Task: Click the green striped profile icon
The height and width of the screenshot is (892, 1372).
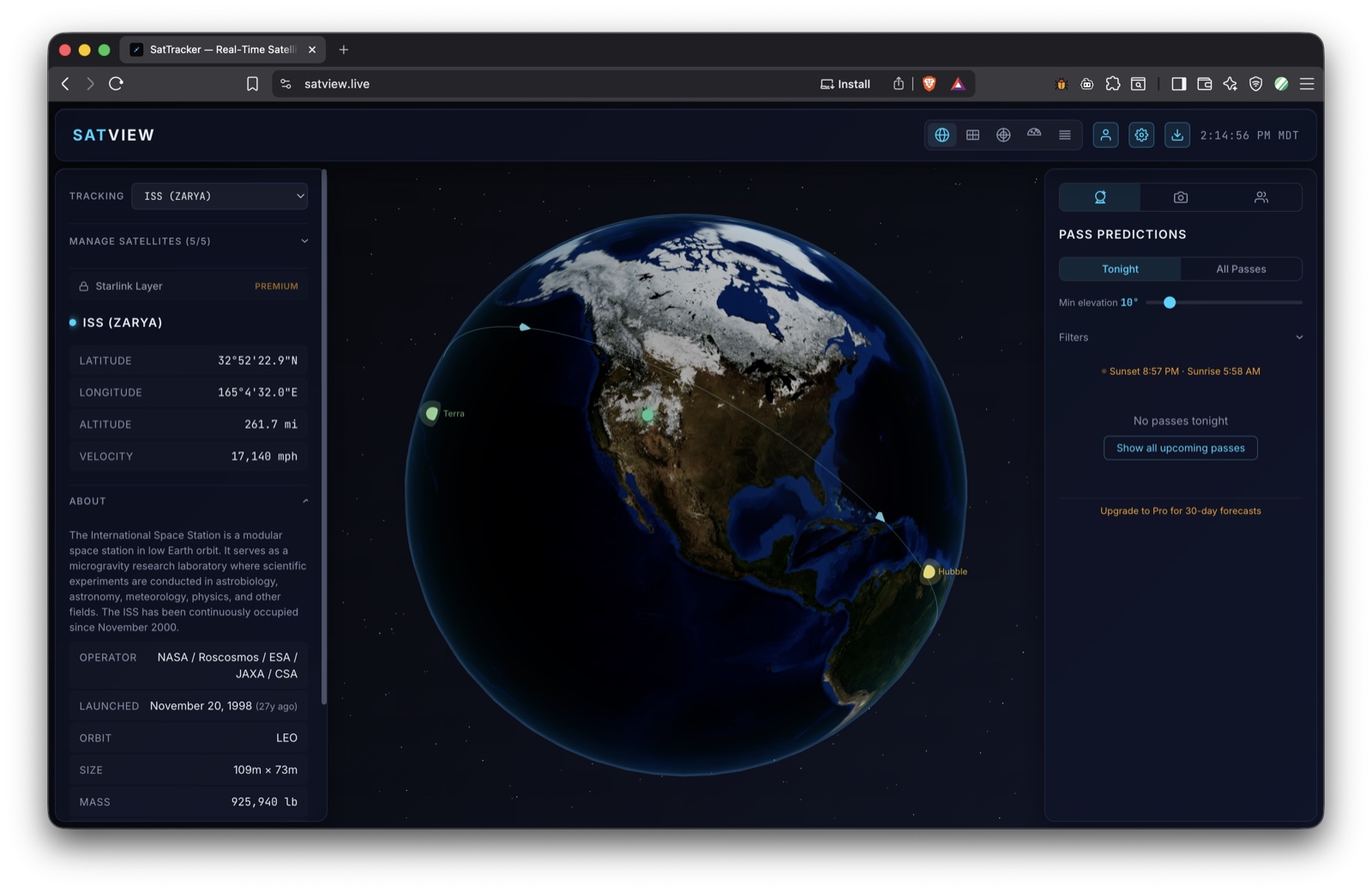Action: pyautogui.click(x=1281, y=83)
